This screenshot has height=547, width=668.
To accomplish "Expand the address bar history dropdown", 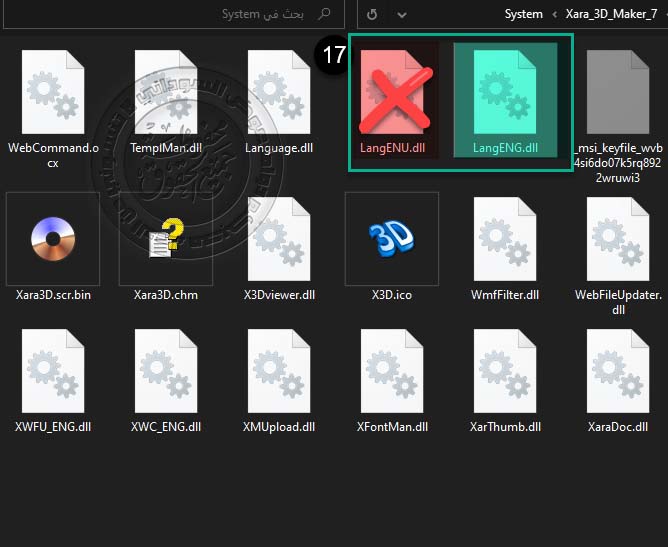I will point(402,14).
